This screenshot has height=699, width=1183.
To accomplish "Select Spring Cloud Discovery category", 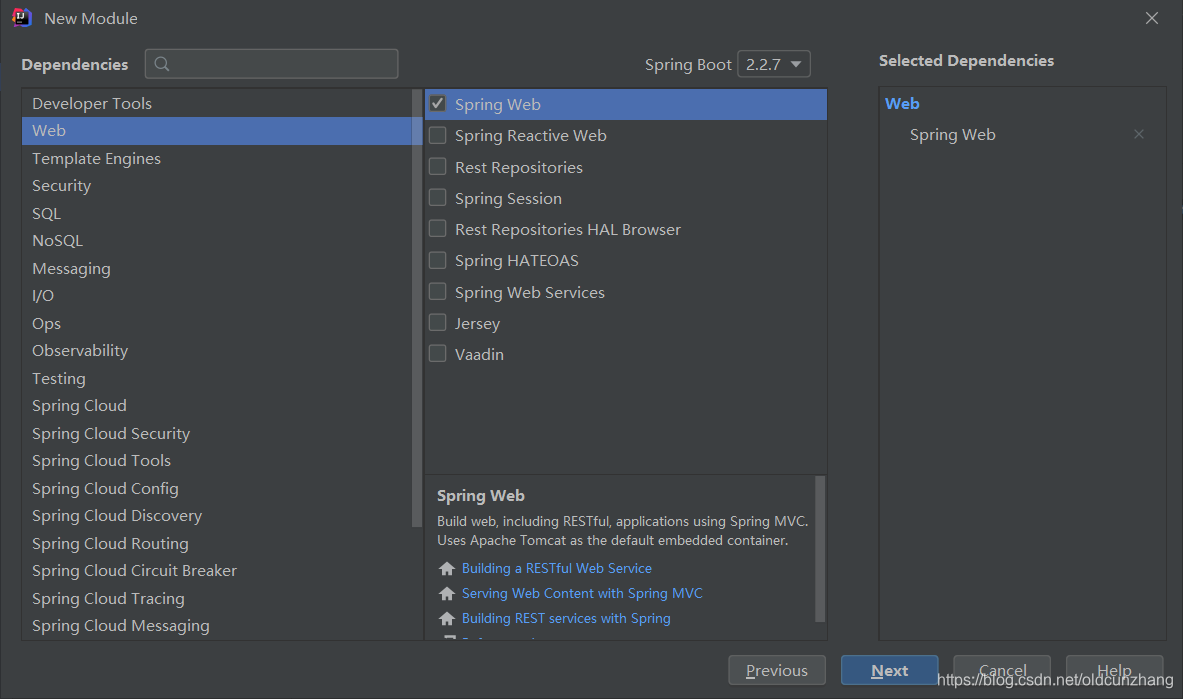I will click(217, 516).
